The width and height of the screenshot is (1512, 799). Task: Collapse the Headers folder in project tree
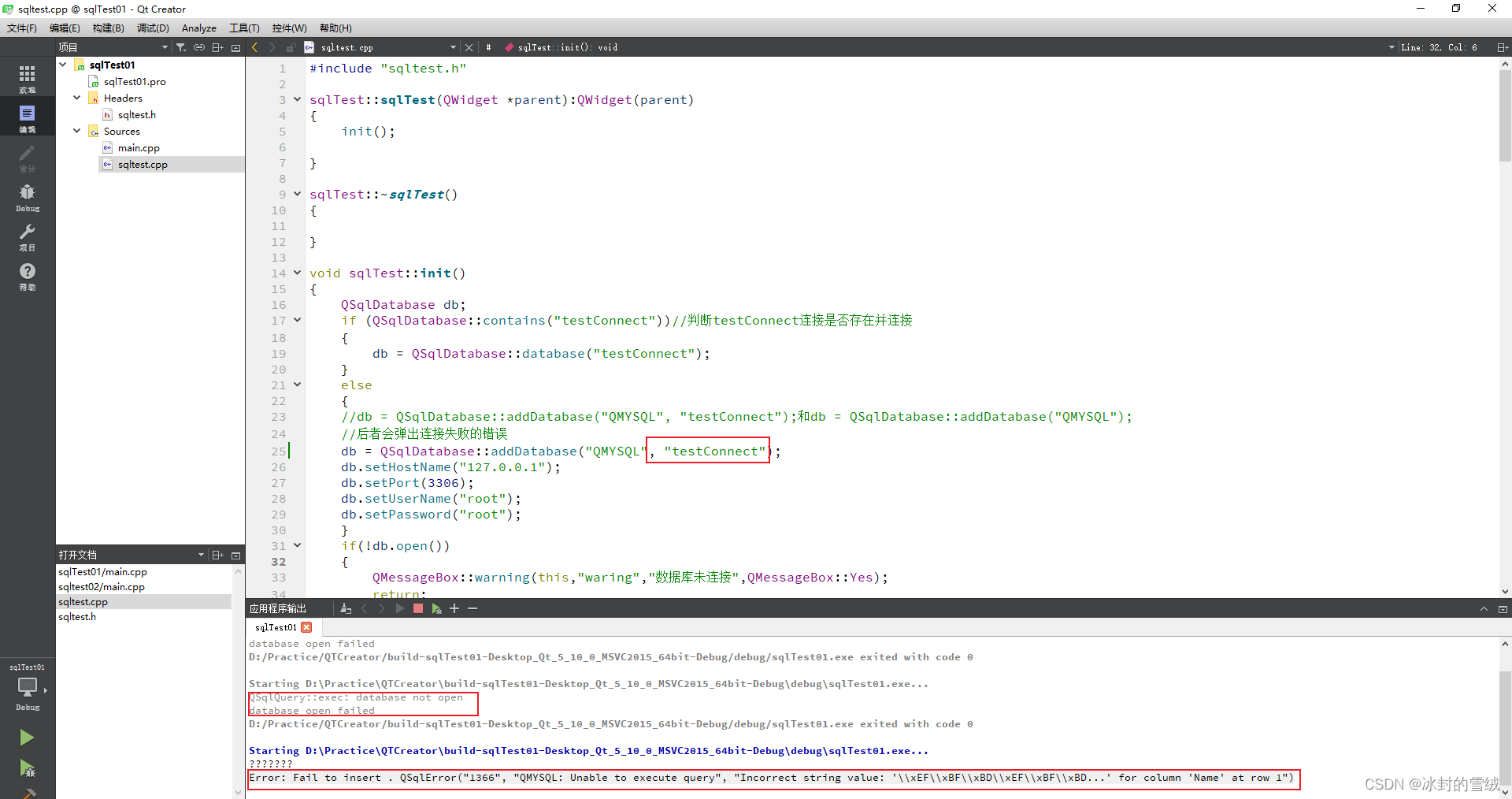click(x=76, y=98)
